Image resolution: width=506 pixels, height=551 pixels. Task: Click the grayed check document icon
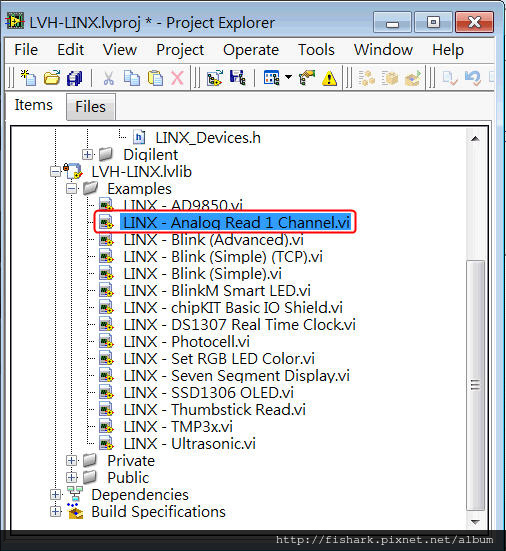pos(449,78)
